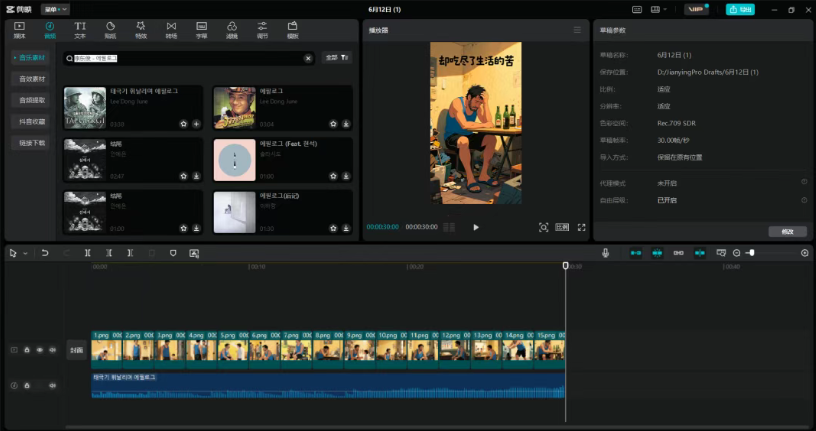The width and height of the screenshot is (816, 431).
Task: Add the Taegukgi track to the timeline
Action: coord(196,124)
